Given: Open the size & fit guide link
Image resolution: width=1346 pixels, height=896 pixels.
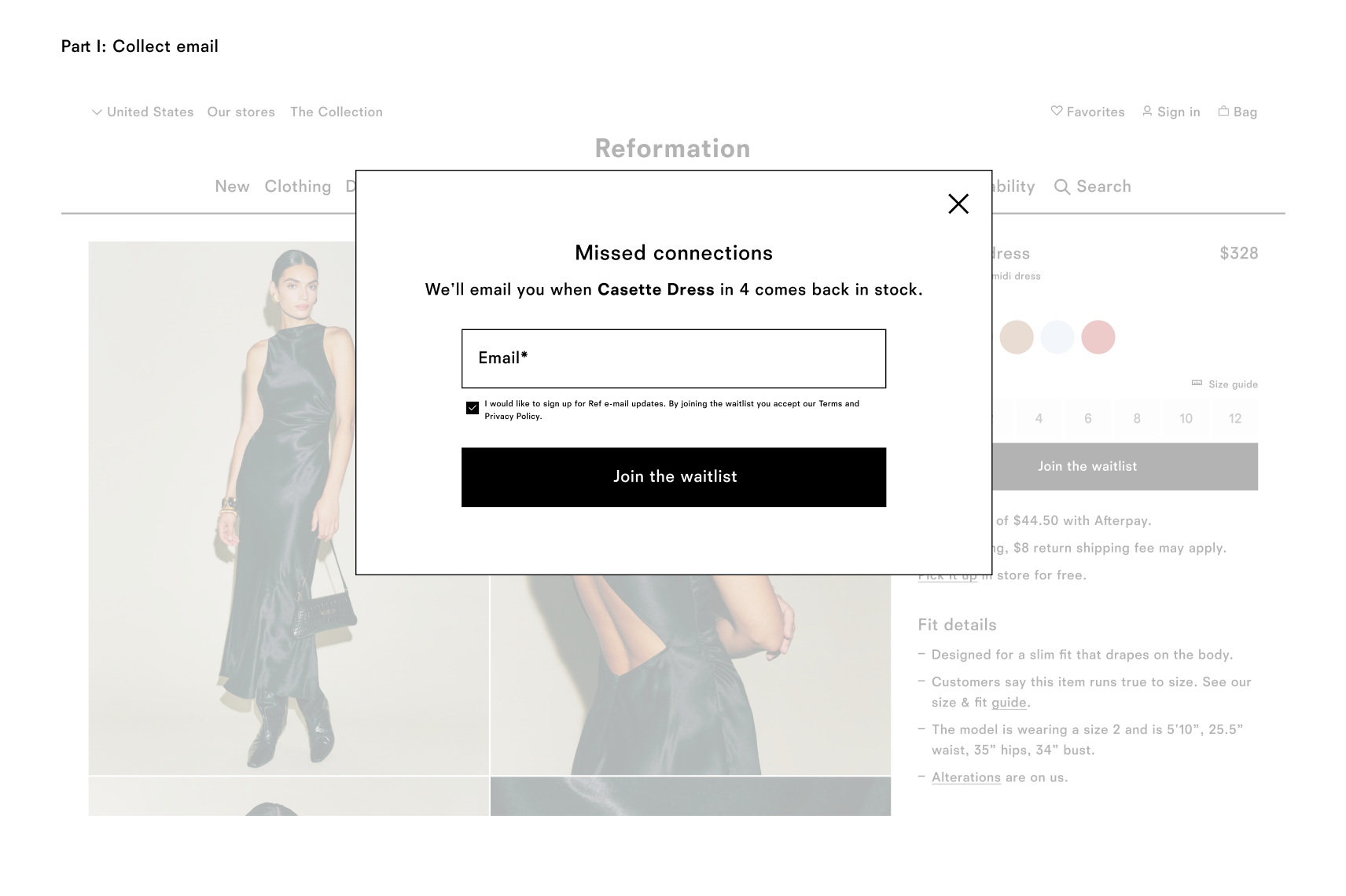Looking at the screenshot, I should tap(1009, 703).
